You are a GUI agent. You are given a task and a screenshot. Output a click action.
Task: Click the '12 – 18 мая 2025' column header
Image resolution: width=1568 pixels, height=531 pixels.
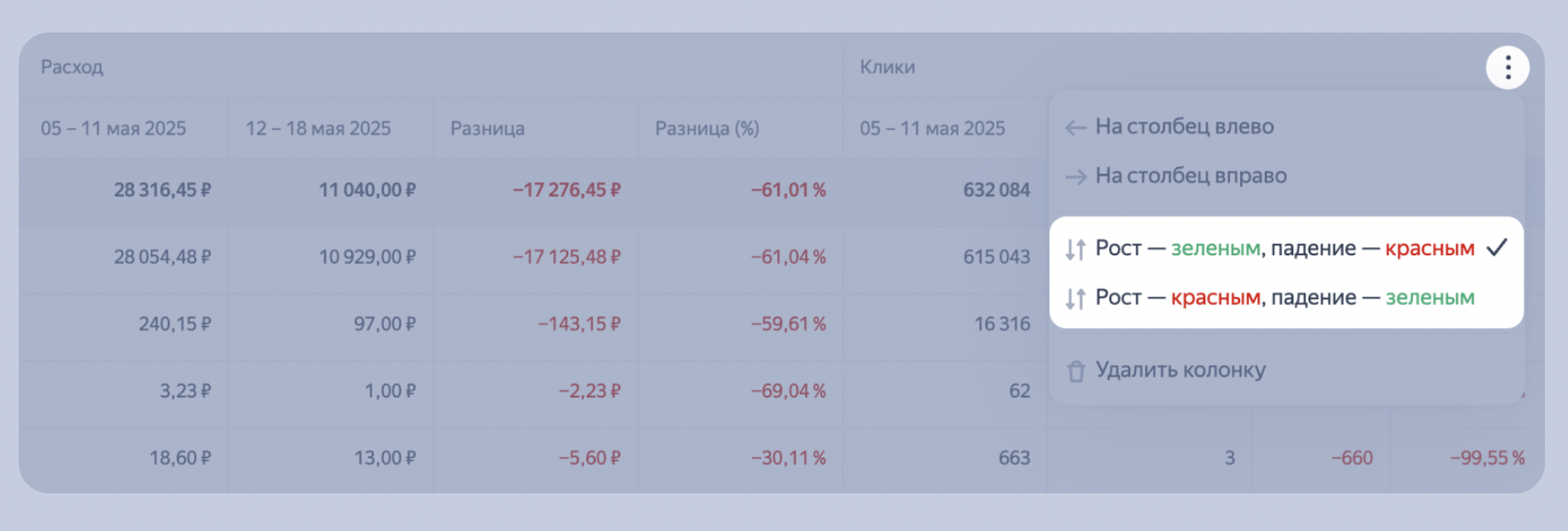tap(318, 128)
